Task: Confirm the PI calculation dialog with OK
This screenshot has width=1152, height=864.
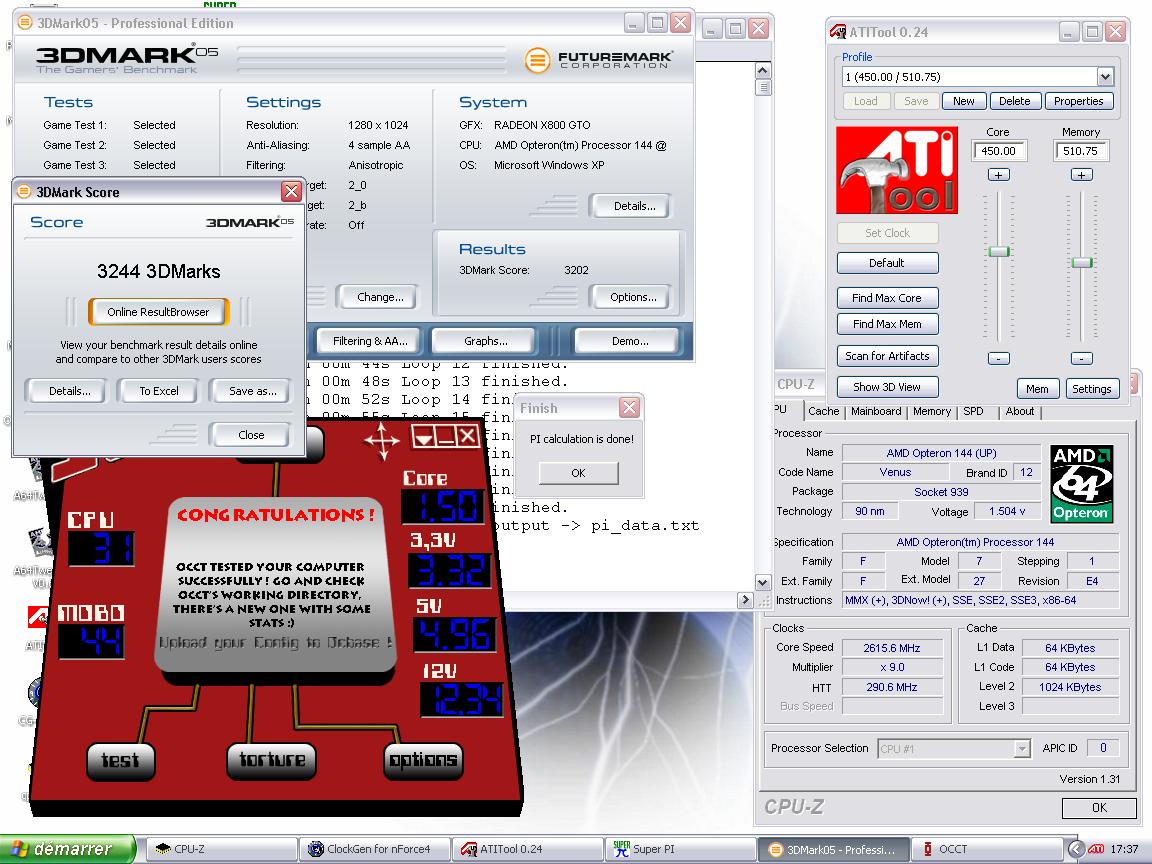Action: [x=578, y=473]
